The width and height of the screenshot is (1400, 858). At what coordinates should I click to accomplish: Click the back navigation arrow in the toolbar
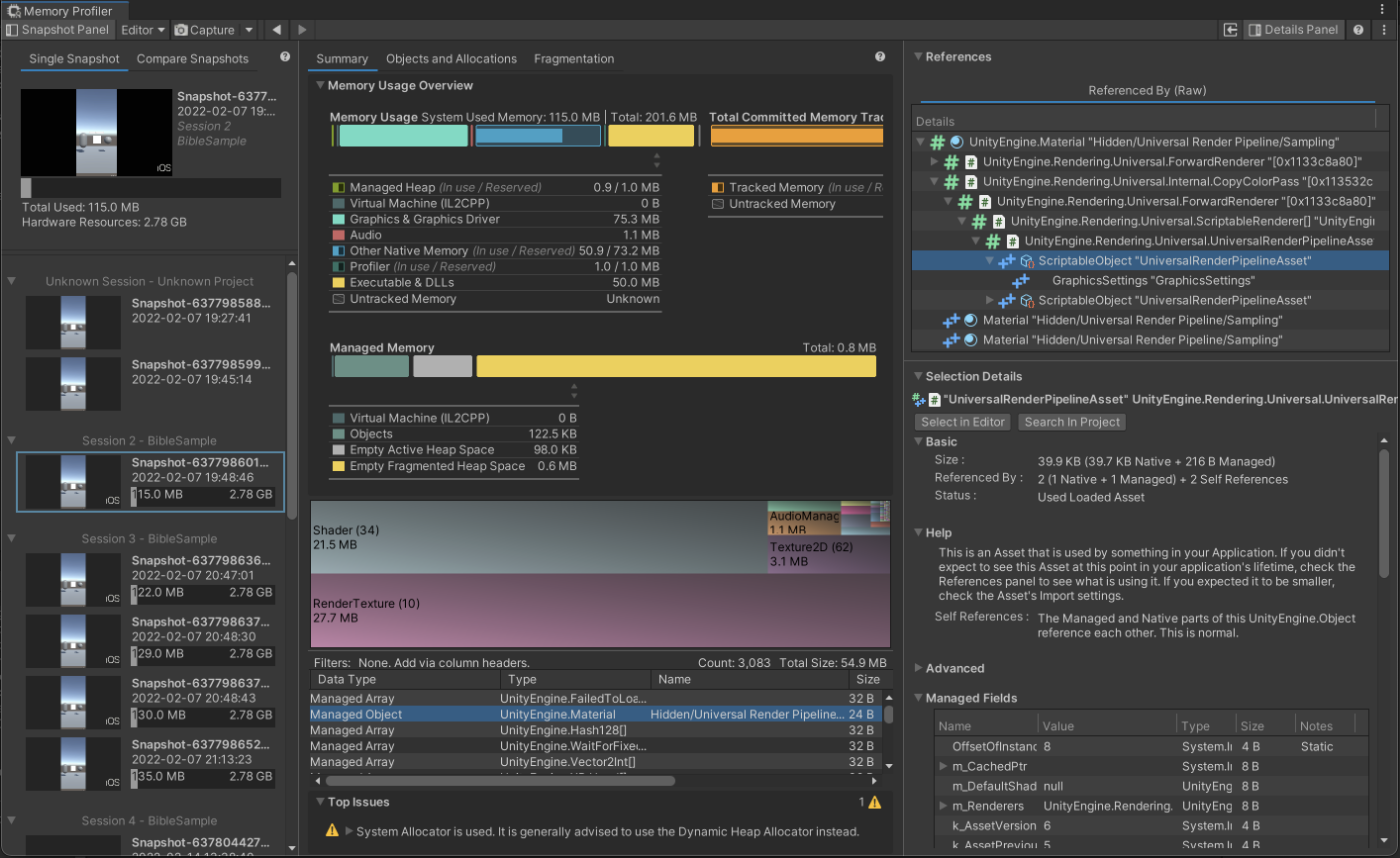[x=276, y=29]
